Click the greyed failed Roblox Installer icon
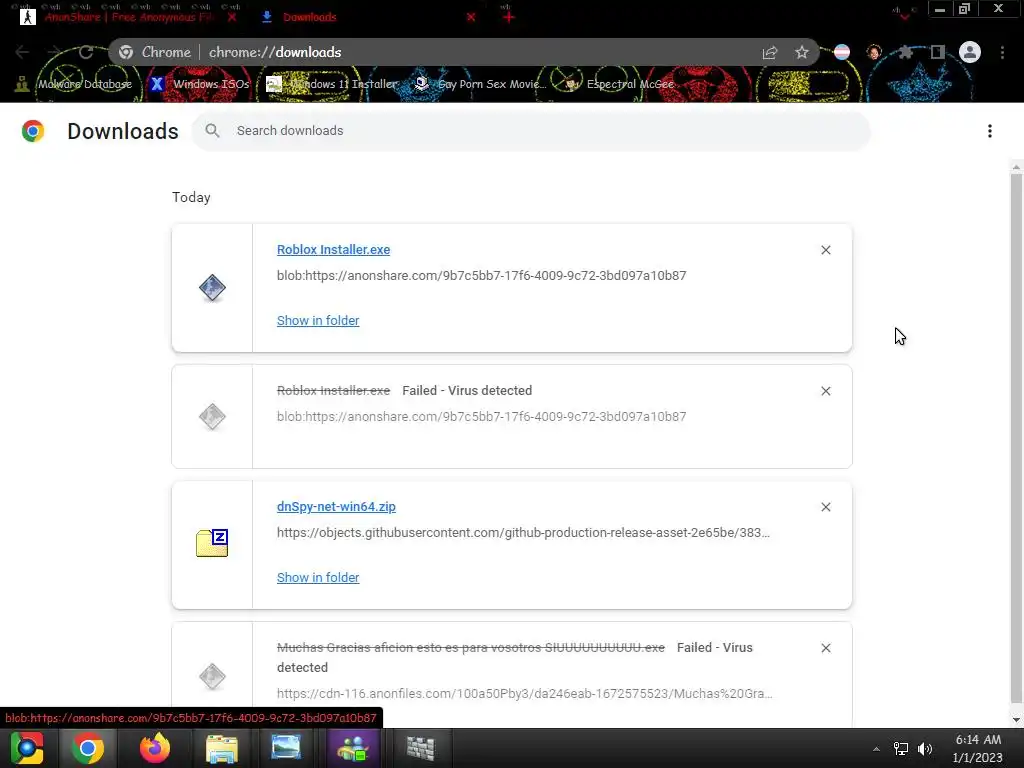This screenshot has width=1024, height=768. coord(212,417)
